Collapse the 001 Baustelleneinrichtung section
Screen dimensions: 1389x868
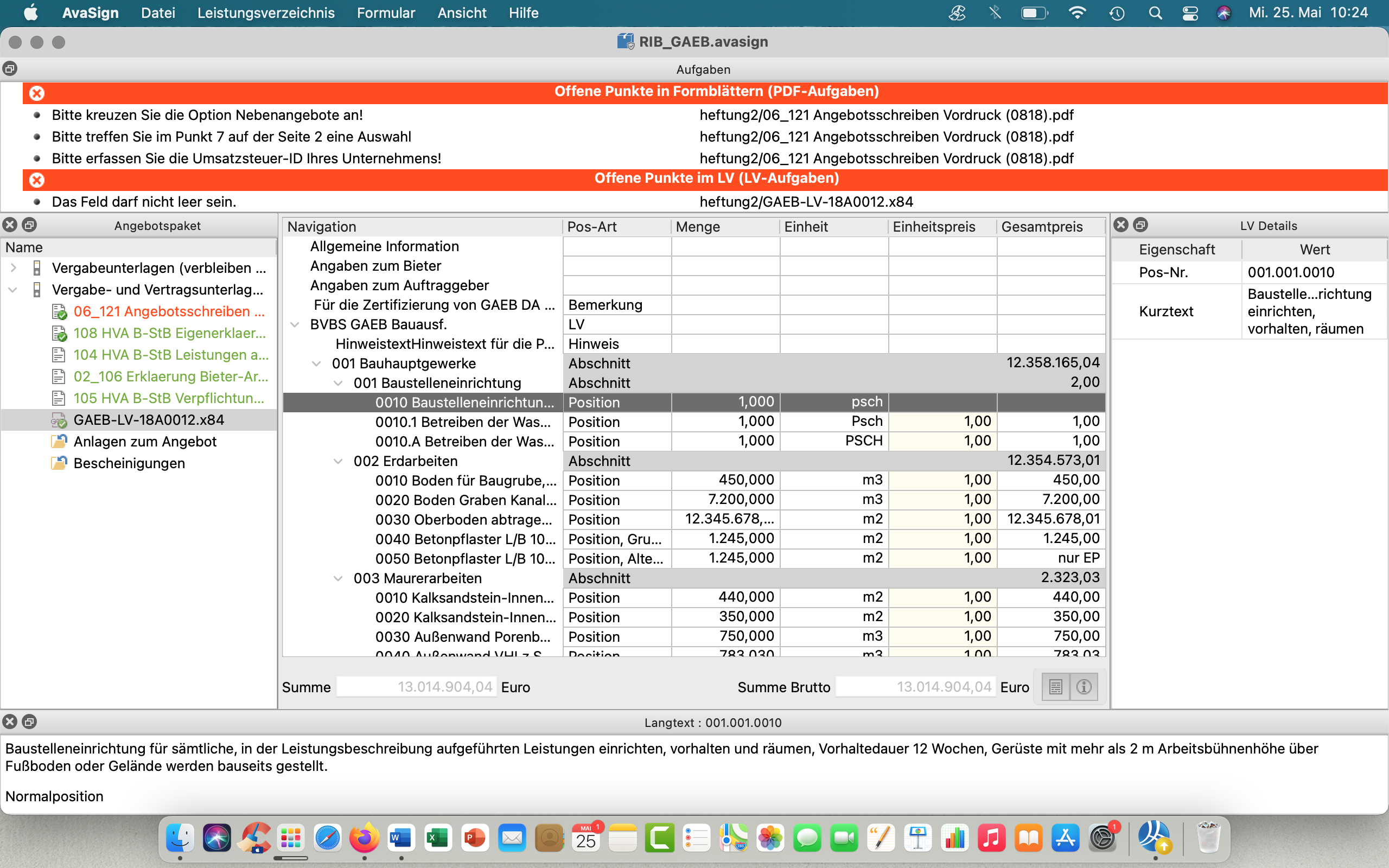pos(338,383)
